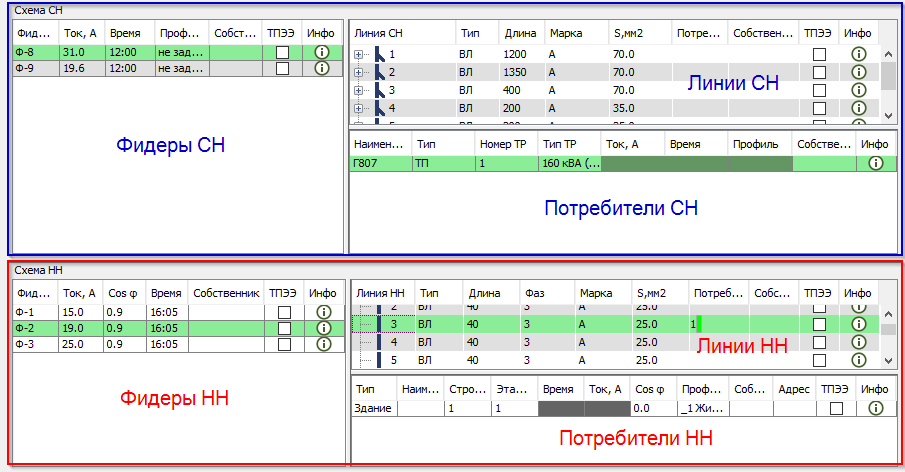Toggle ТПЭЭ checkbox for СН line 2

(x=819, y=72)
